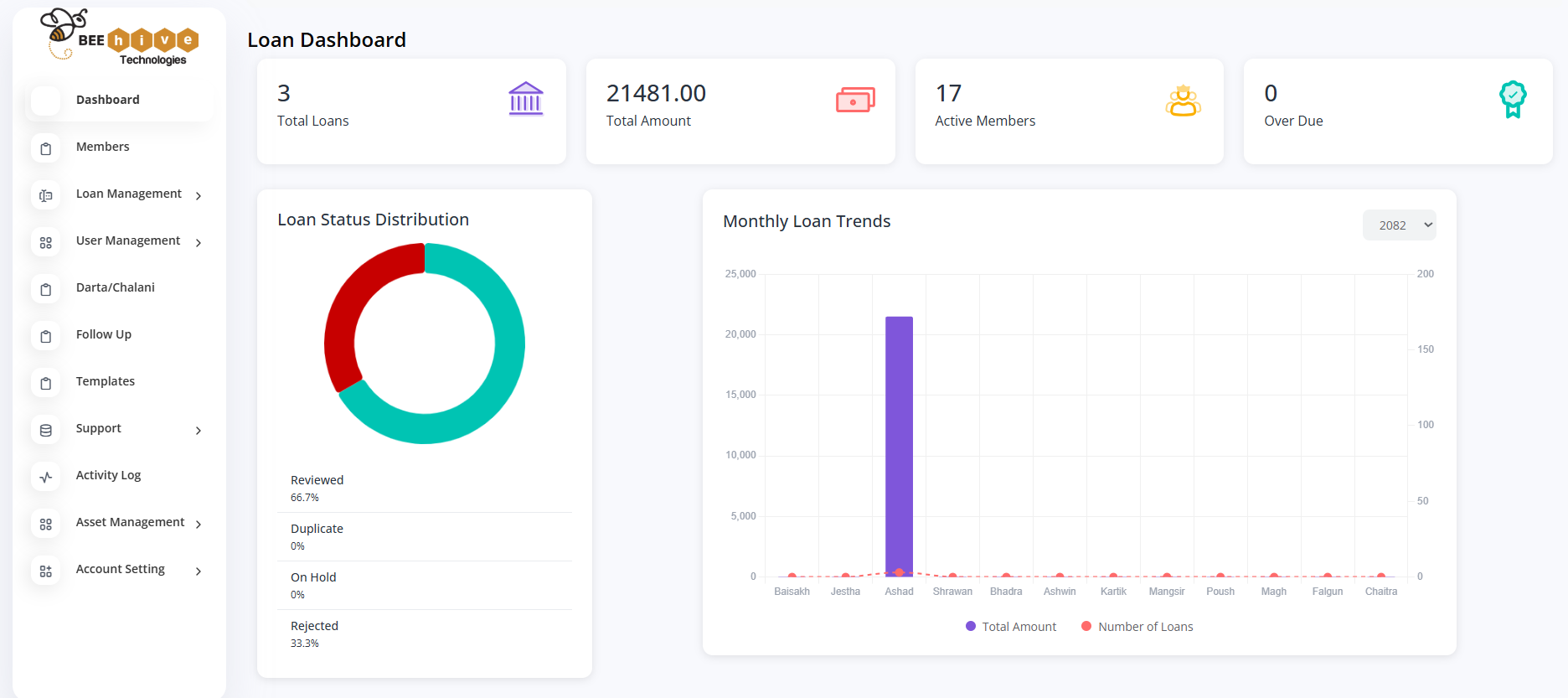The height and width of the screenshot is (698, 1568).
Task: Click the Activity Log pulse icon
Action: [x=46, y=477]
